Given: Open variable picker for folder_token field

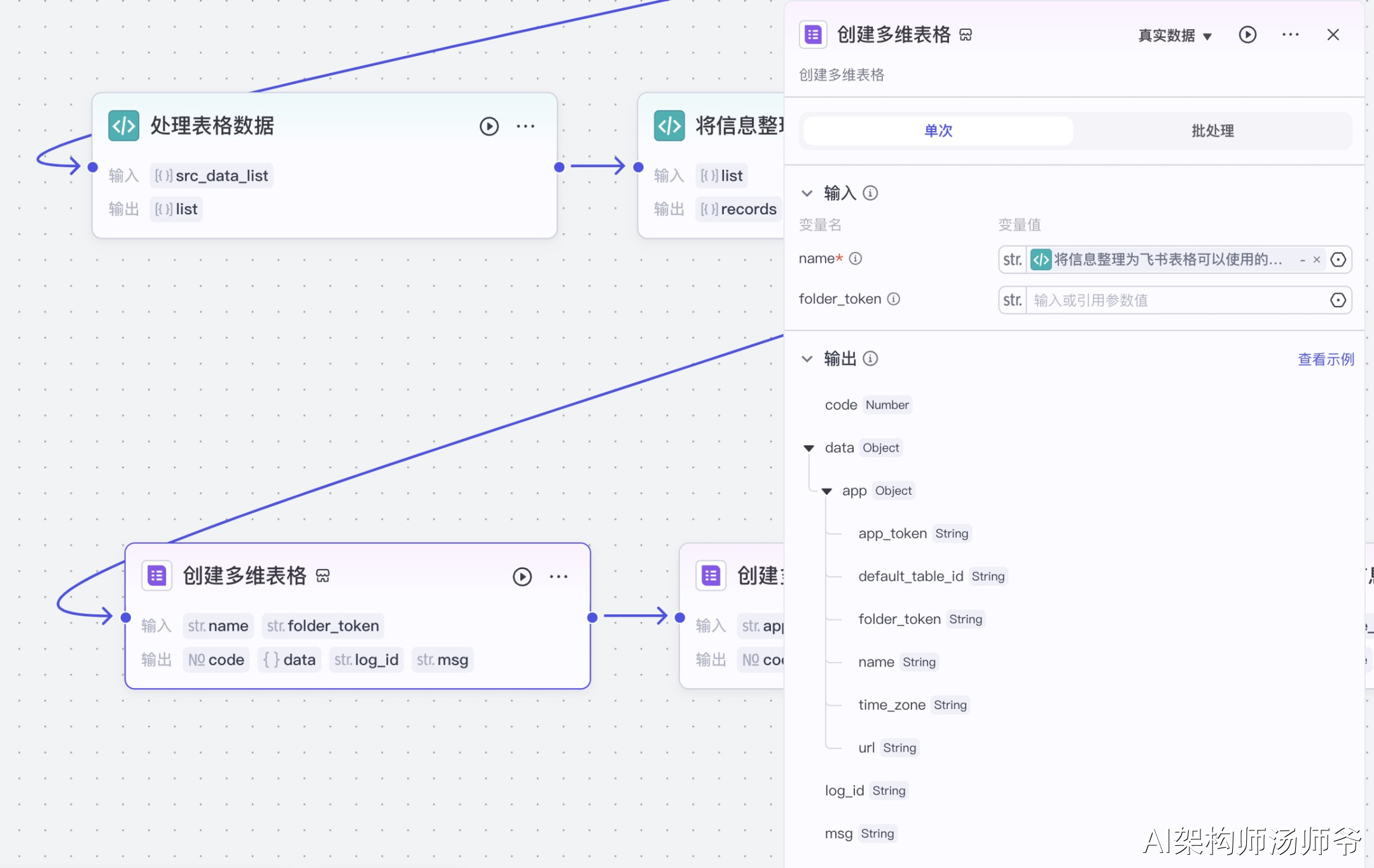Looking at the screenshot, I should 1338,300.
